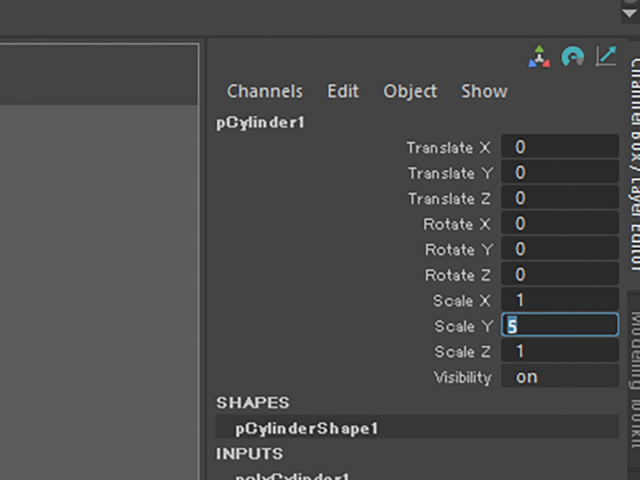Open the Channels menu
The image size is (640, 480).
click(264, 91)
